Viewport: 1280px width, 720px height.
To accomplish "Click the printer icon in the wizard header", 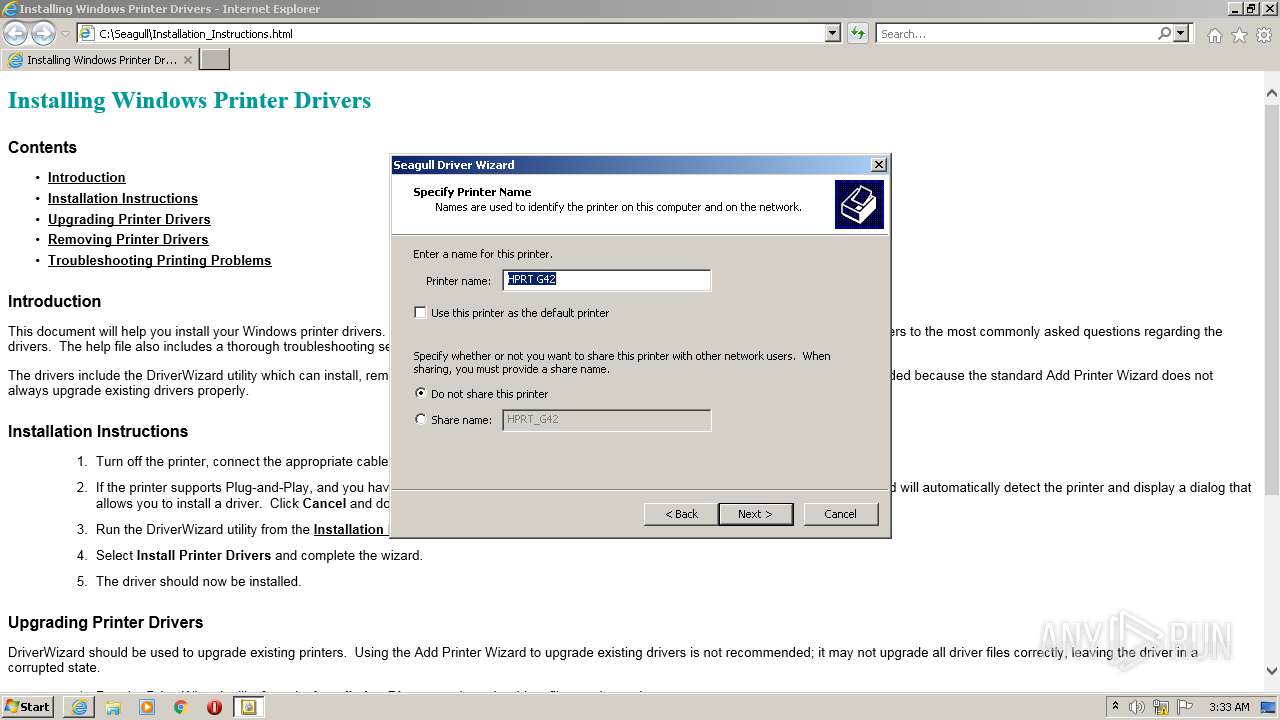I will tap(859, 204).
